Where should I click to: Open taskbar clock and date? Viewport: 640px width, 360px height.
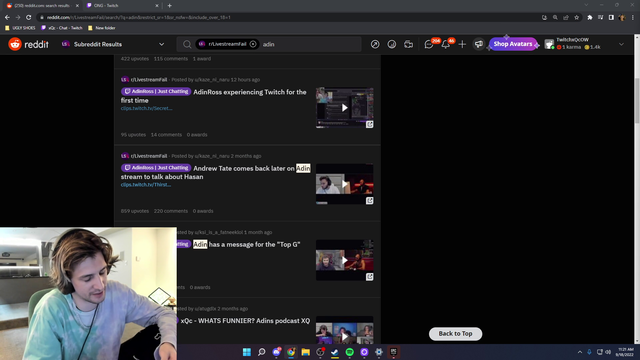(625, 352)
